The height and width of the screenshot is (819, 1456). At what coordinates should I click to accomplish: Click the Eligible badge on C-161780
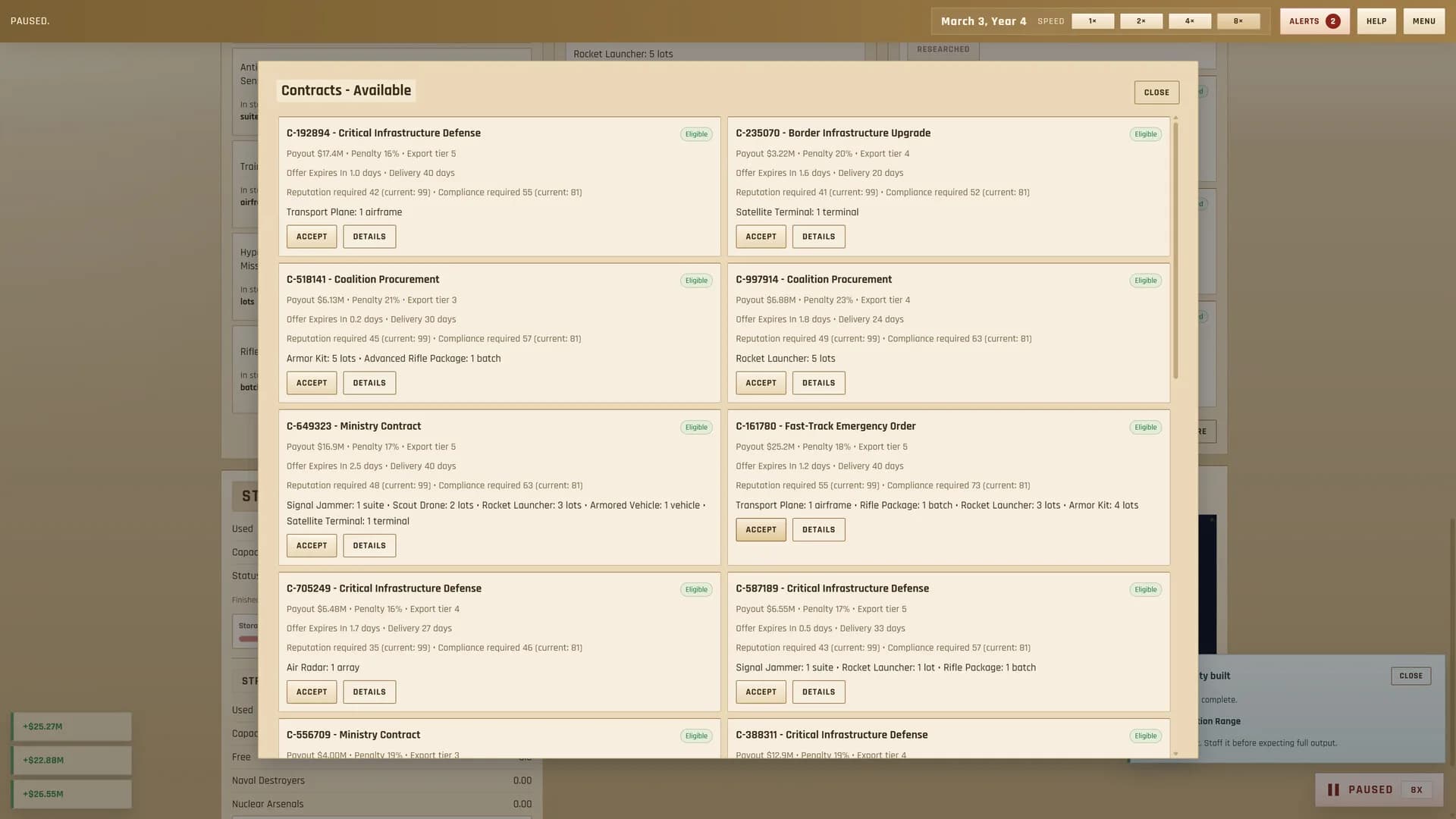(1145, 427)
